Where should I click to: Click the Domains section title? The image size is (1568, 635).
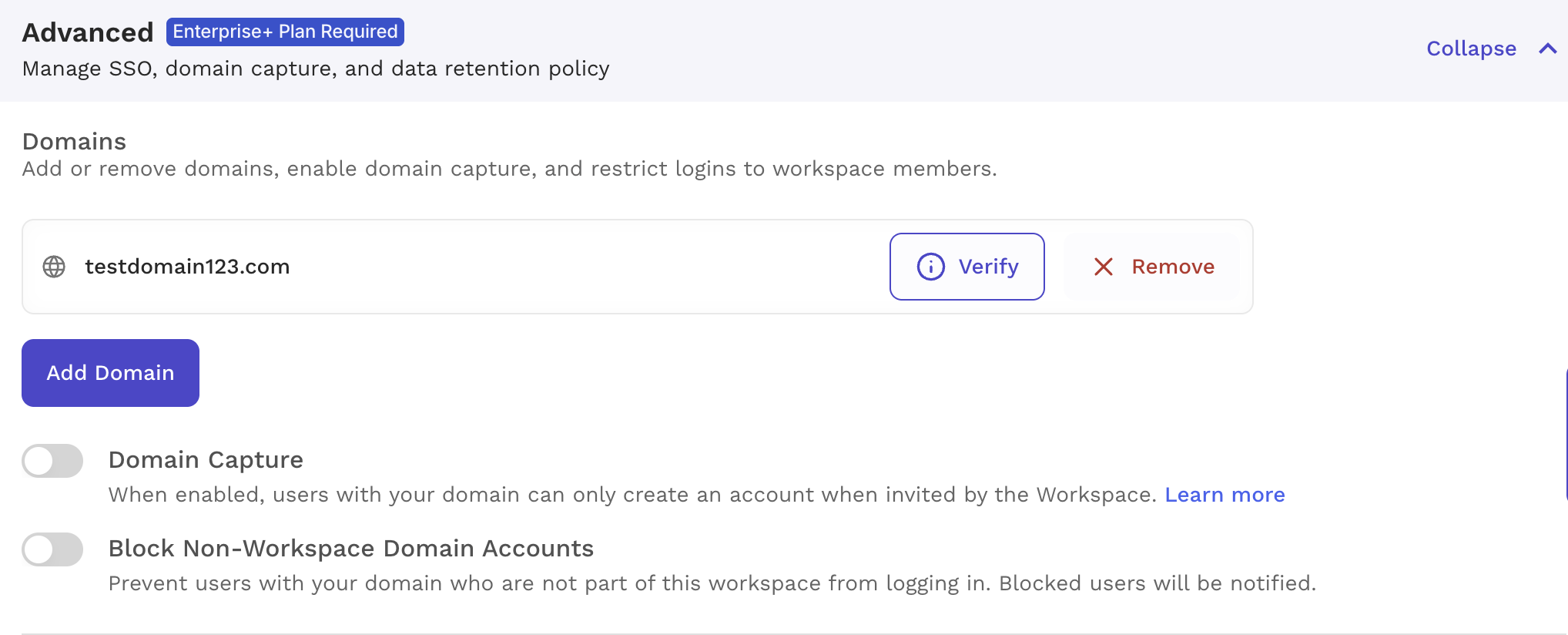click(73, 141)
